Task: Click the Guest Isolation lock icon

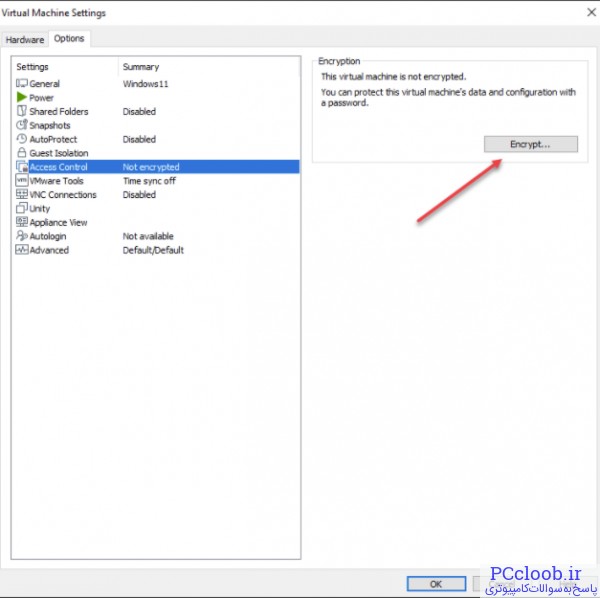Action: 22,152
